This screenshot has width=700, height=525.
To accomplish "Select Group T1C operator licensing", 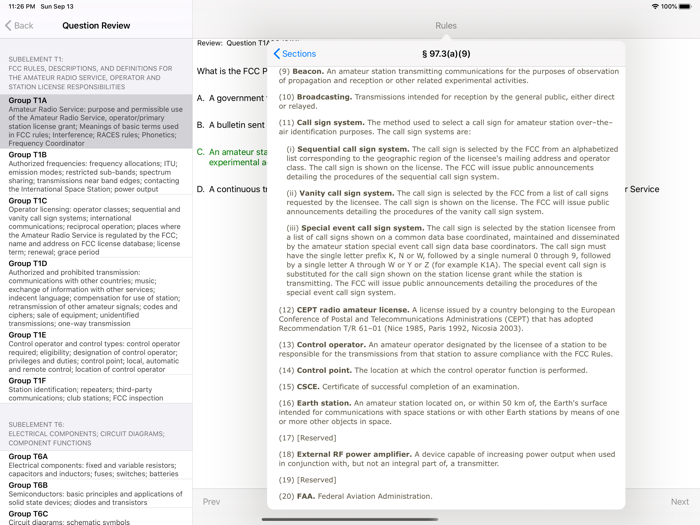I will (96, 226).
